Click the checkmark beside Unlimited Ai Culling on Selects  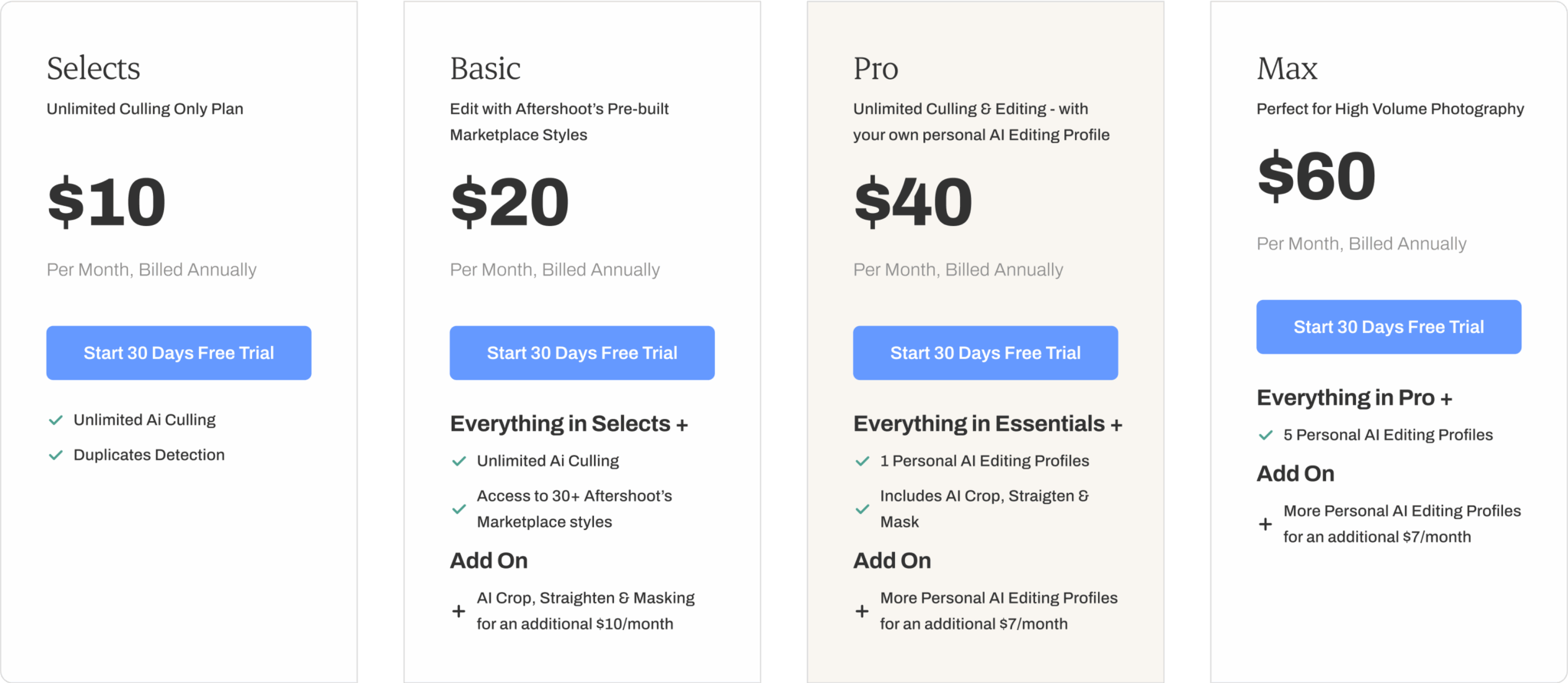click(54, 420)
